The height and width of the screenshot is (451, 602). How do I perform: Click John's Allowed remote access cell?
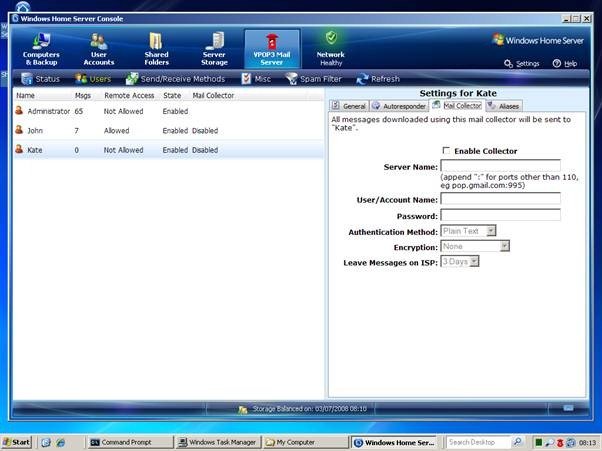(x=117, y=131)
